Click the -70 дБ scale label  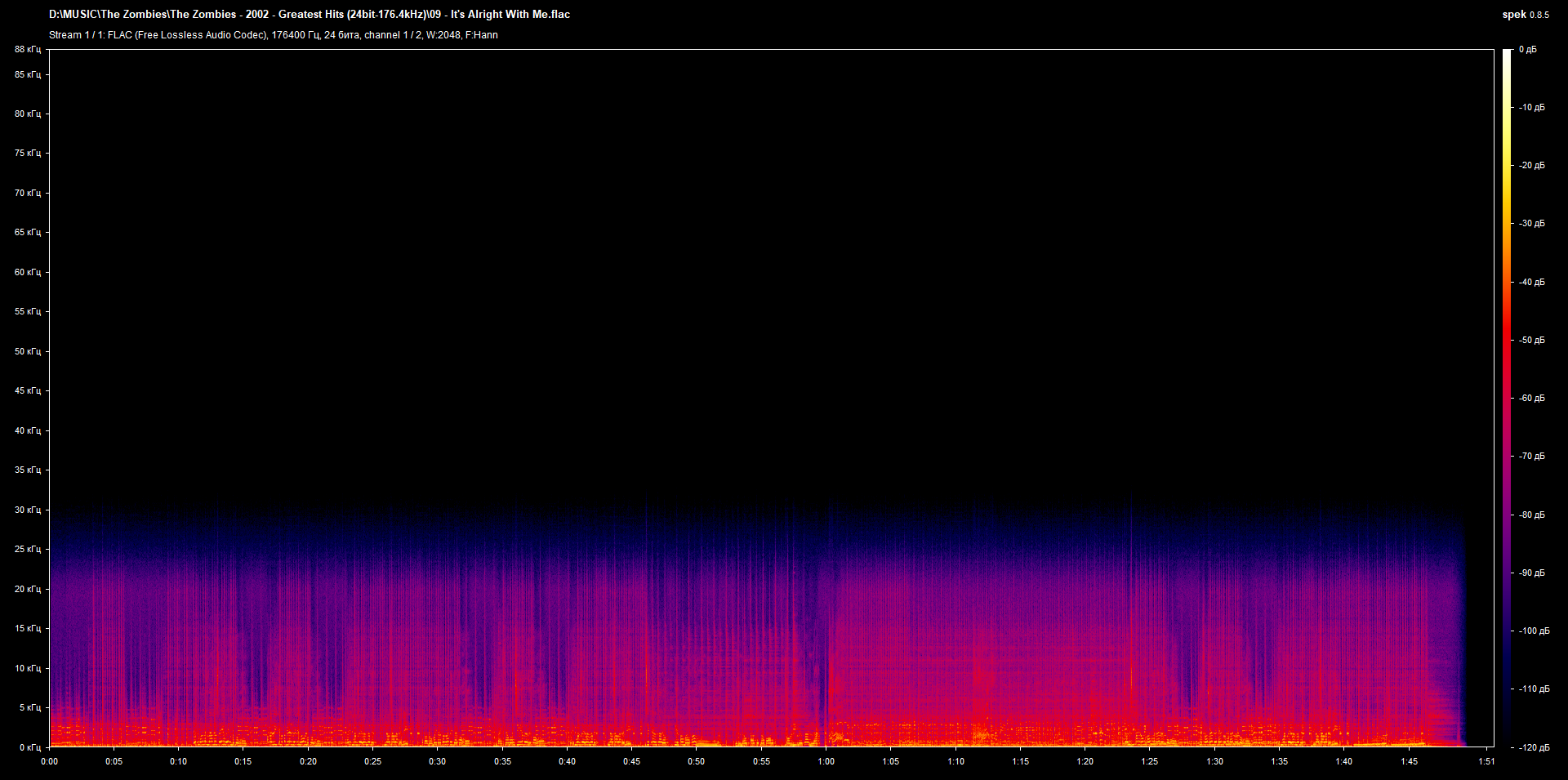(x=1532, y=456)
